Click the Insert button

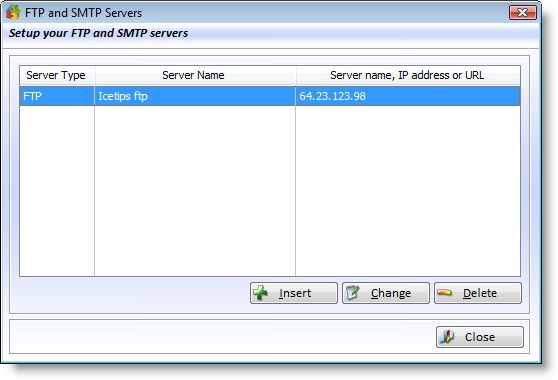(x=294, y=293)
